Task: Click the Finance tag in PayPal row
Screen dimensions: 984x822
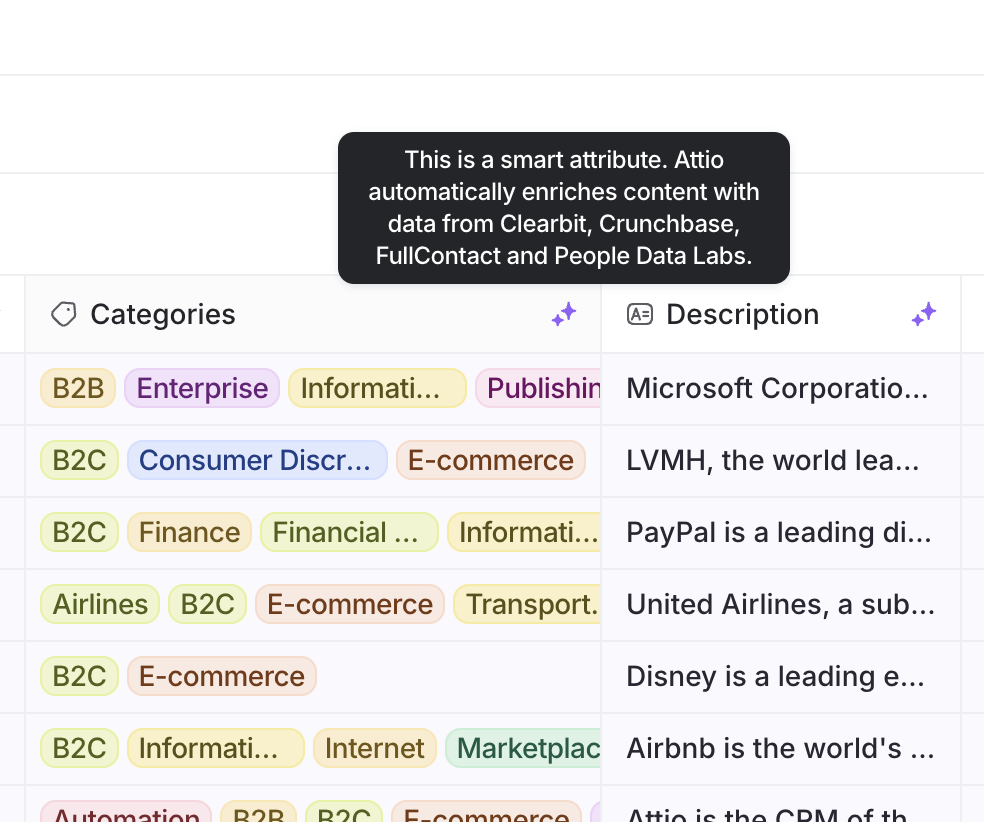Action: pos(189,532)
